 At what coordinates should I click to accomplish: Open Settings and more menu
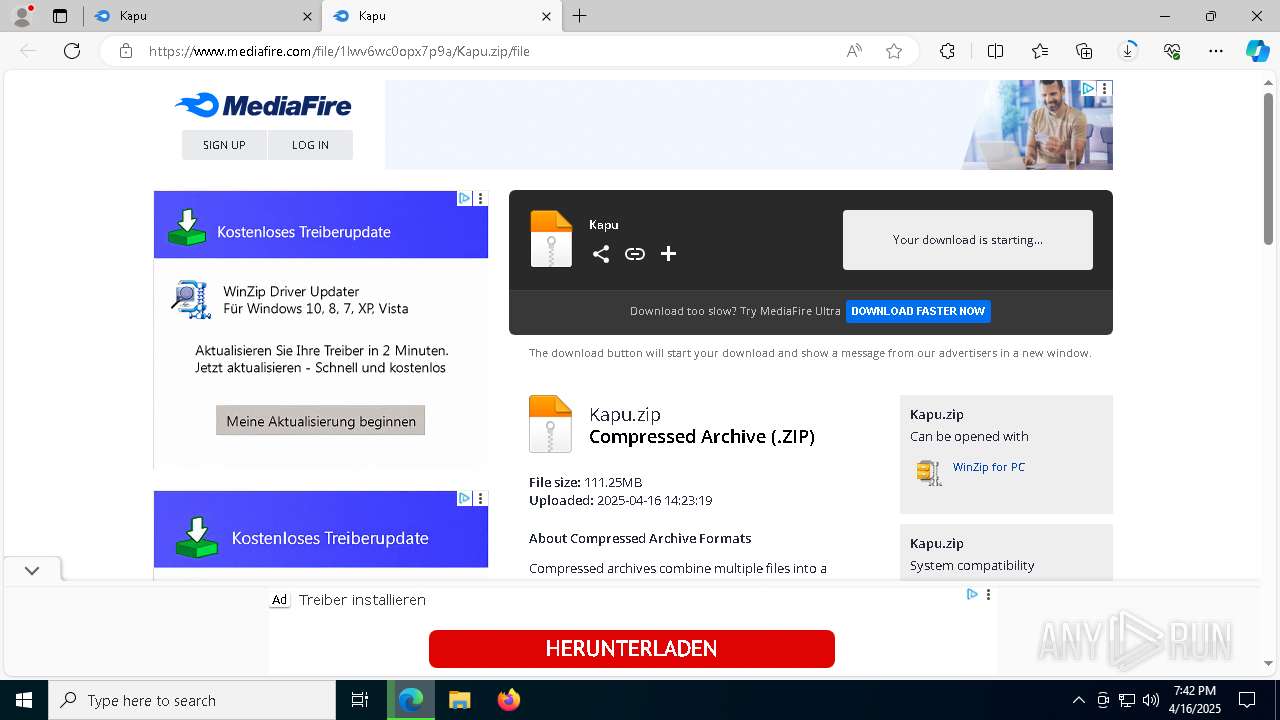pyautogui.click(x=1216, y=51)
